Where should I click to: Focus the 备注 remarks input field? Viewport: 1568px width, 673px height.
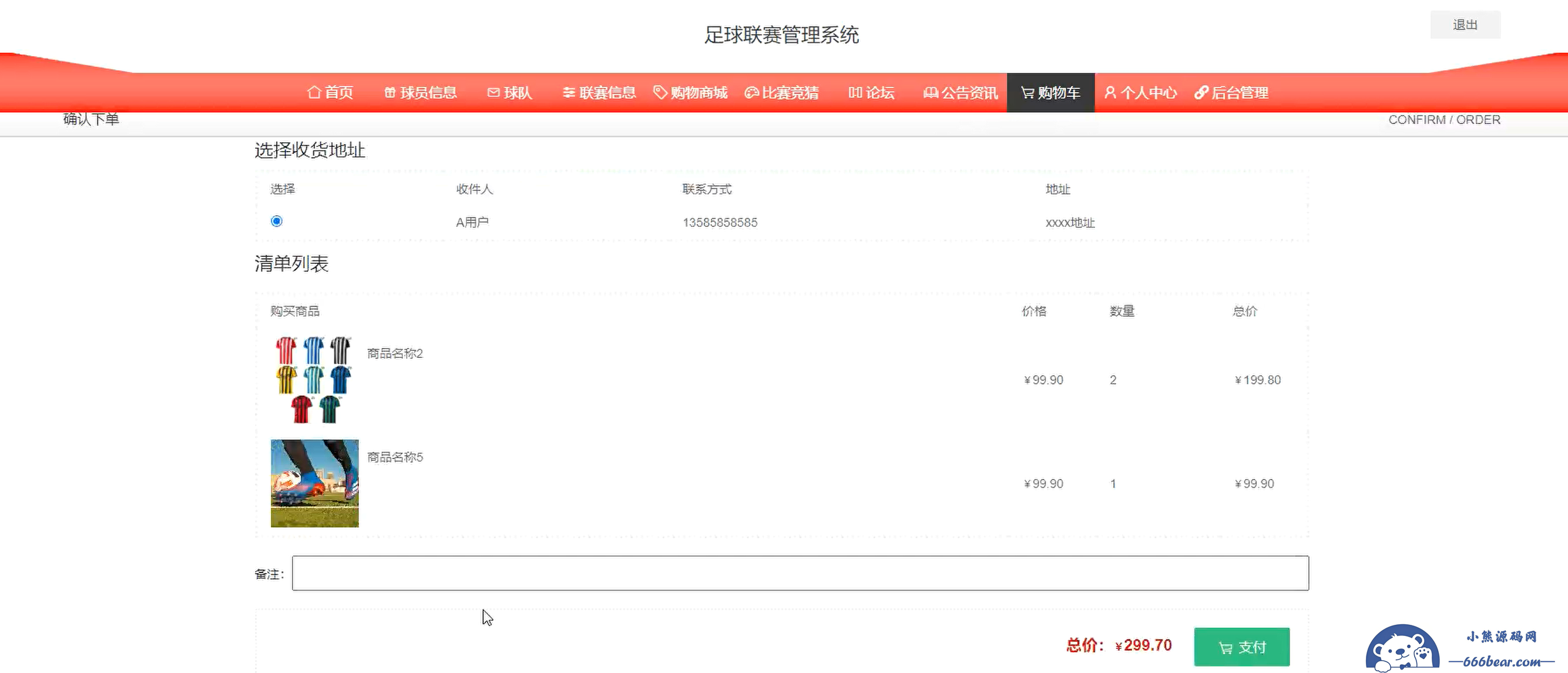point(800,573)
